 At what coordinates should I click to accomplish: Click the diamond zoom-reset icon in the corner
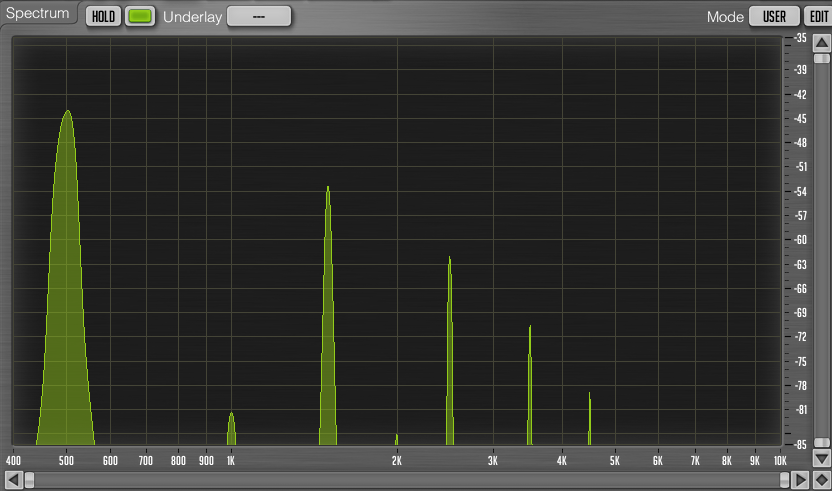click(821, 481)
